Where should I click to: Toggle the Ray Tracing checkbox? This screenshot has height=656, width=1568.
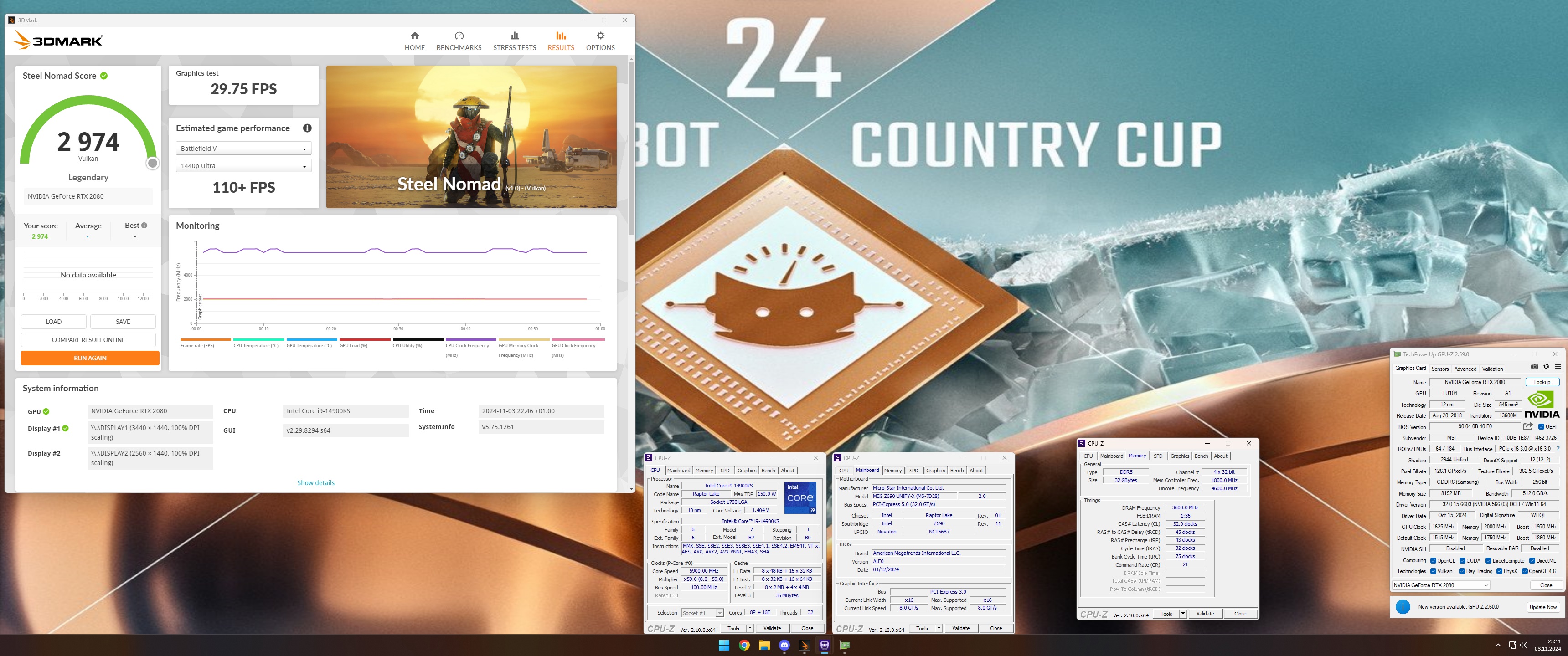[1462, 571]
